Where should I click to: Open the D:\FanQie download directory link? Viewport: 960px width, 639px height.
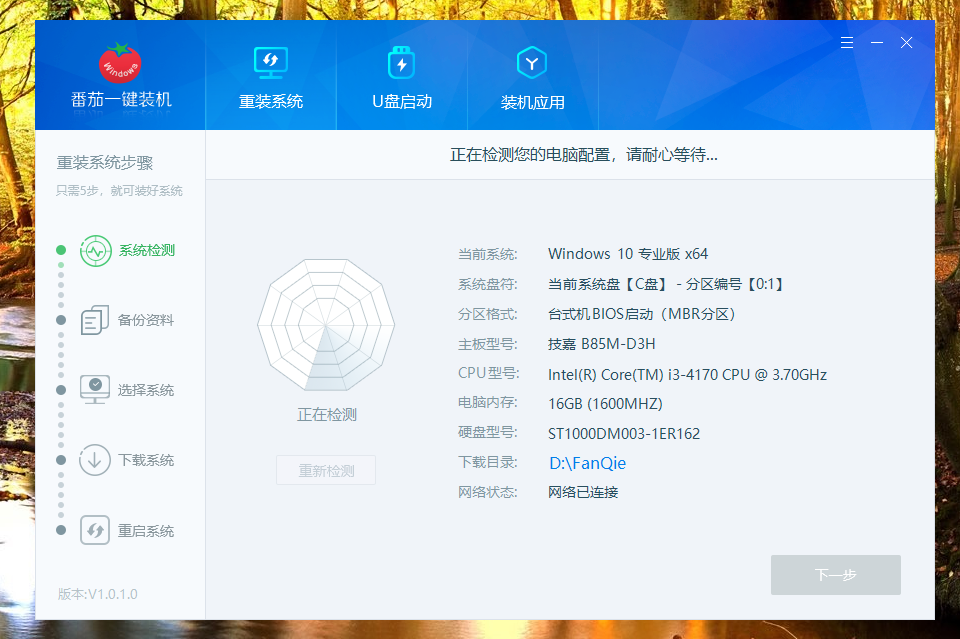(587, 463)
